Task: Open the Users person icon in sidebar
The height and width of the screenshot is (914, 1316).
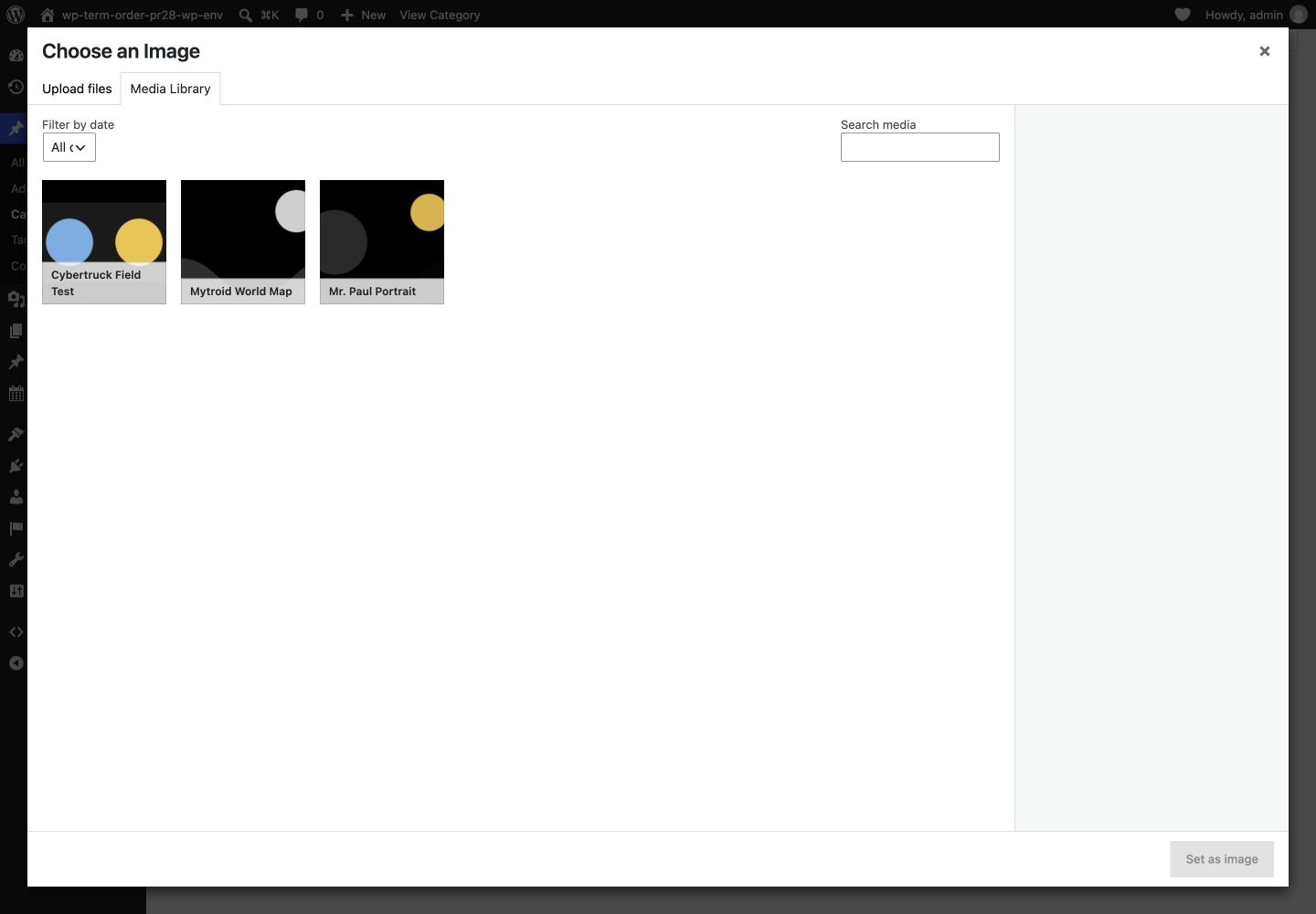Action: pos(16,497)
